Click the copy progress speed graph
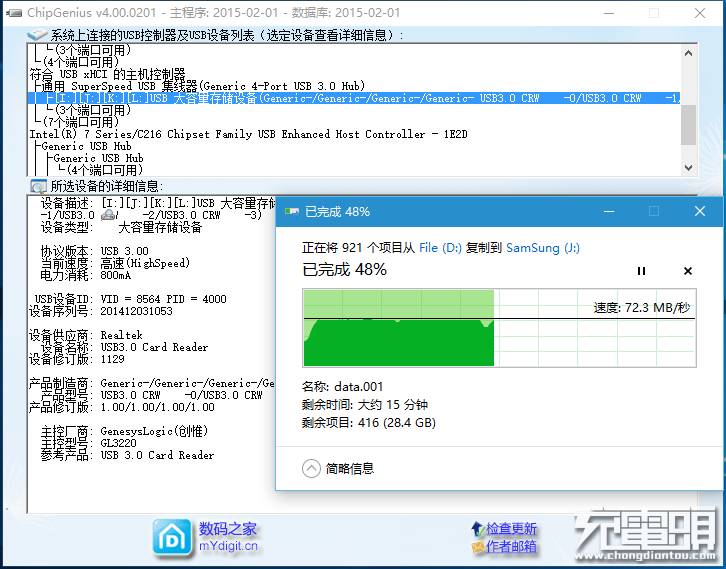The image size is (726, 569). click(500, 328)
